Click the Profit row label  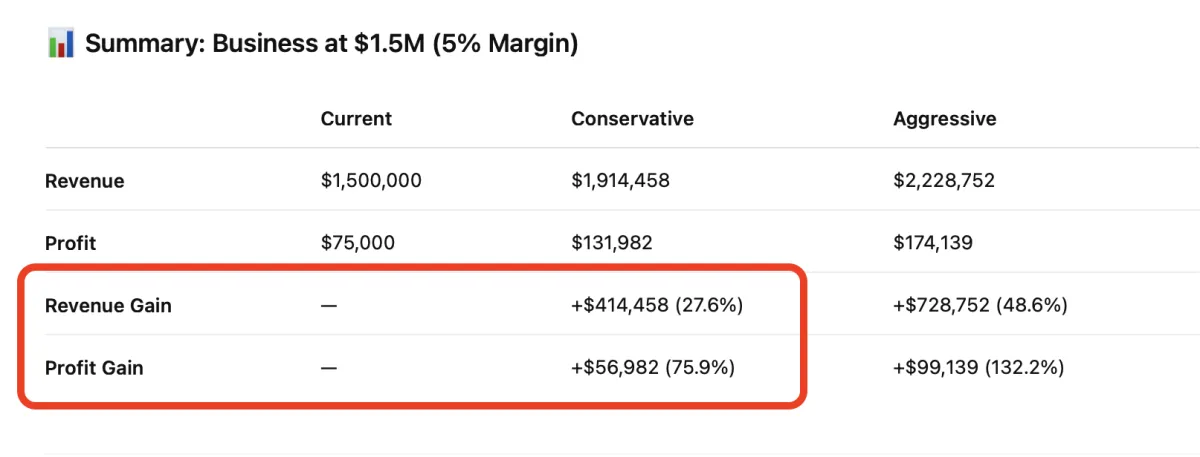(x=71, y=243)
